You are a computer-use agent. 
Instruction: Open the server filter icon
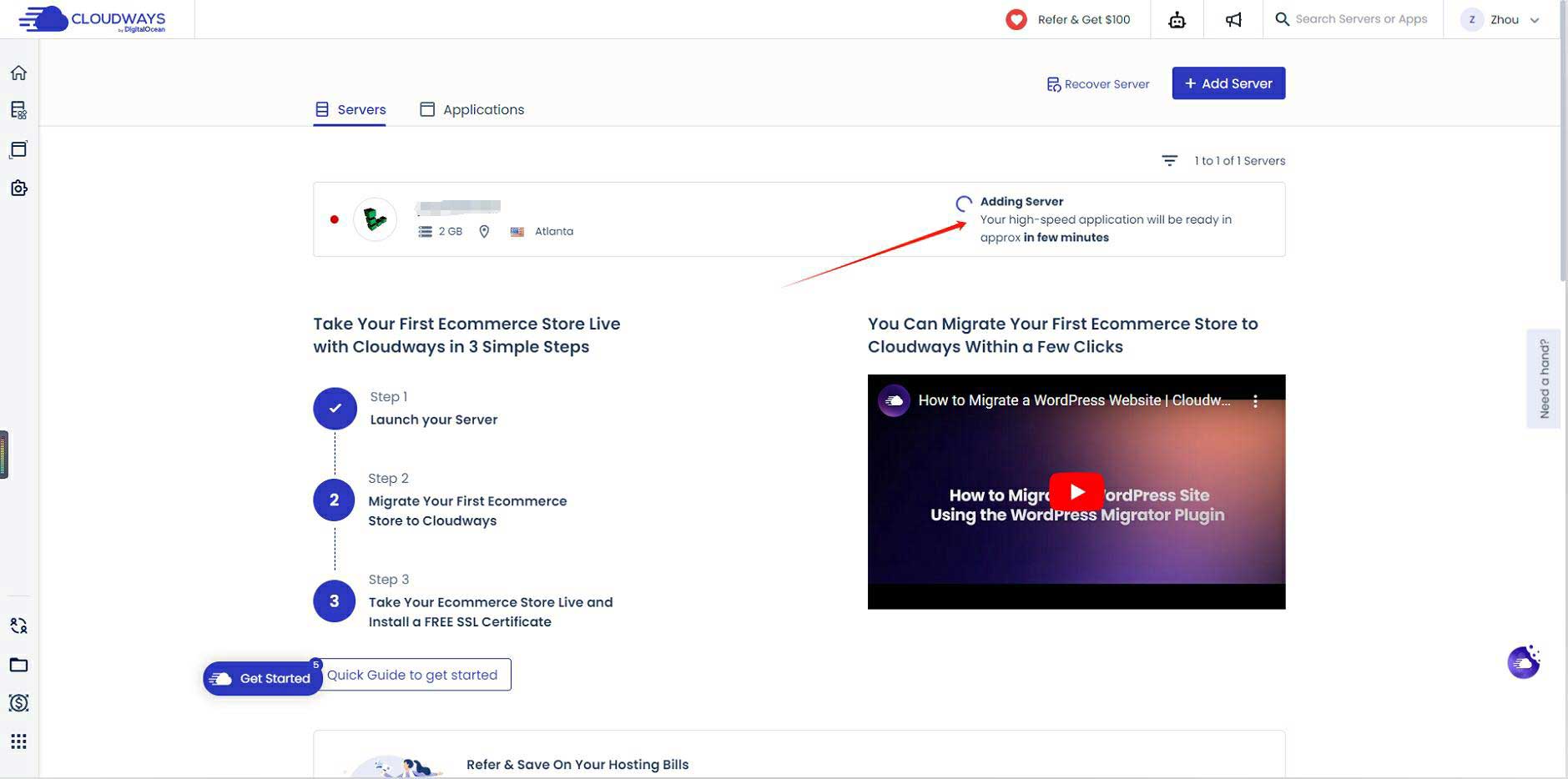1170,160
